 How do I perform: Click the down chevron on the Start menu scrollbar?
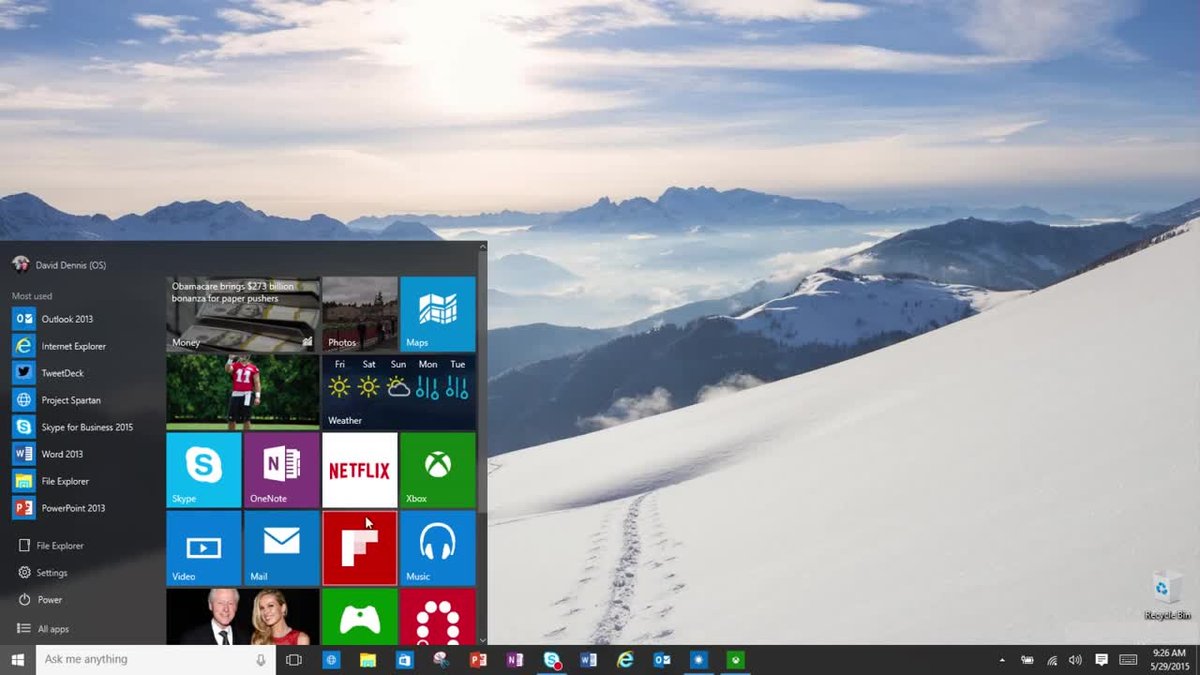483,641
